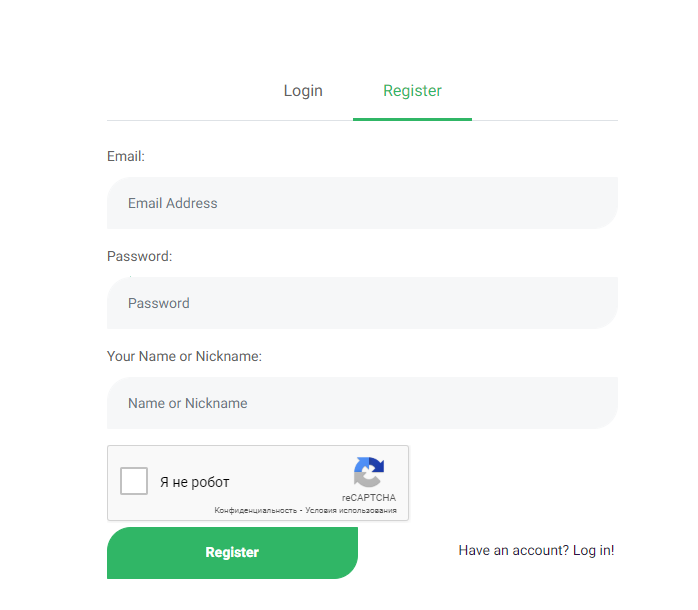This screenshot has height=610, width=698.
Task: Follow the "Log in!" link
Action: (593, 551)
